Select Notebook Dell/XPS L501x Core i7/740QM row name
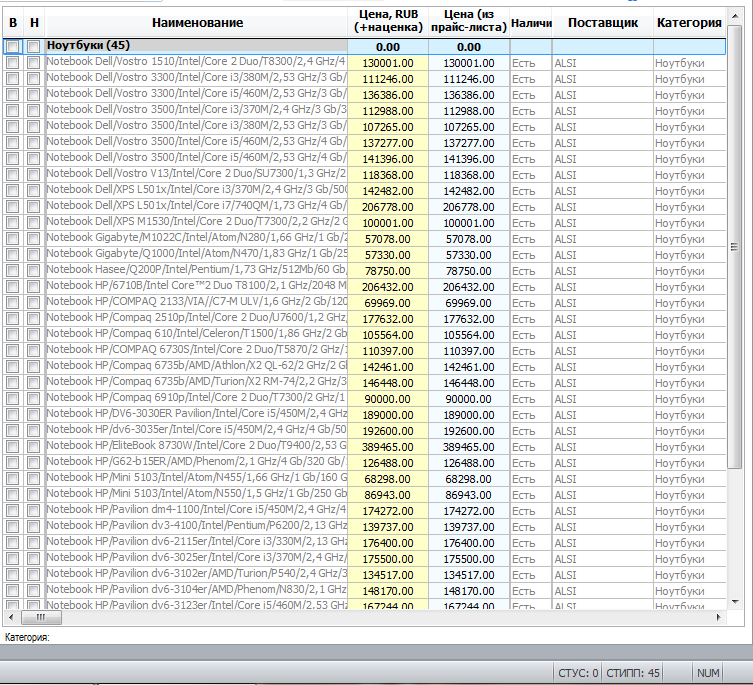 pyautogui.click(x=196, y=206)
